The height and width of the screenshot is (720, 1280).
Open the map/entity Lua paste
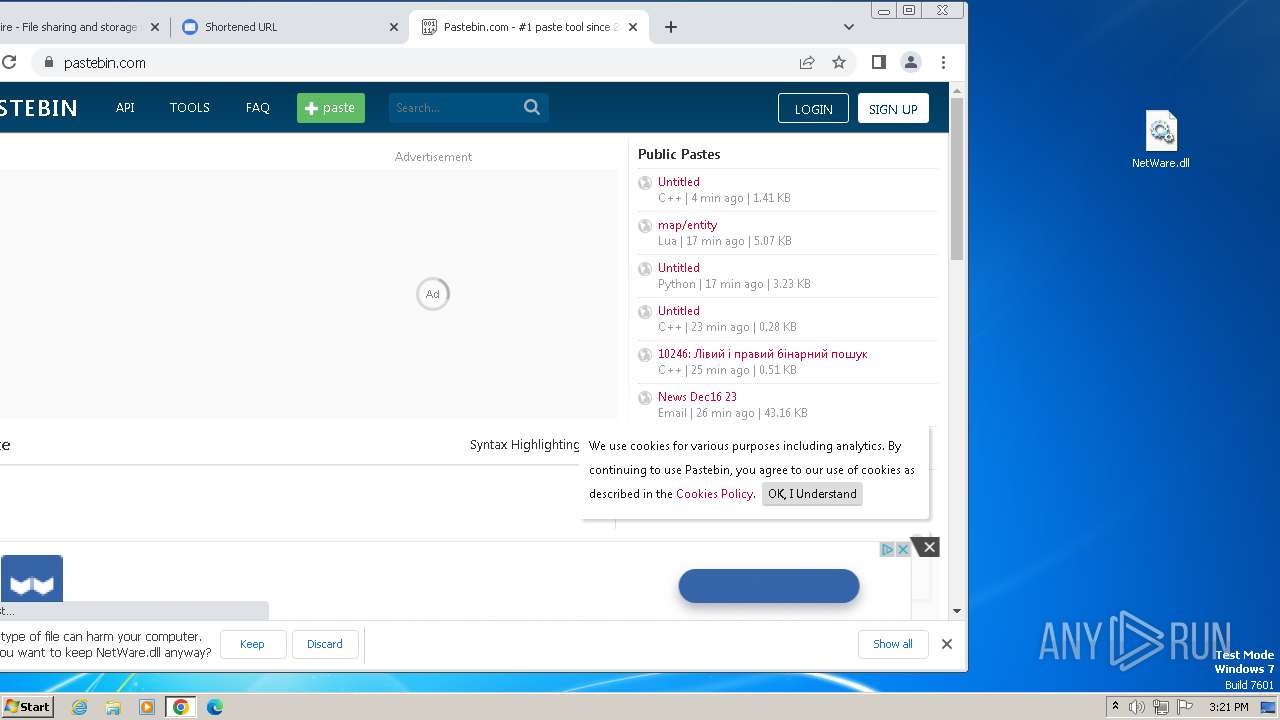(687, 225)
